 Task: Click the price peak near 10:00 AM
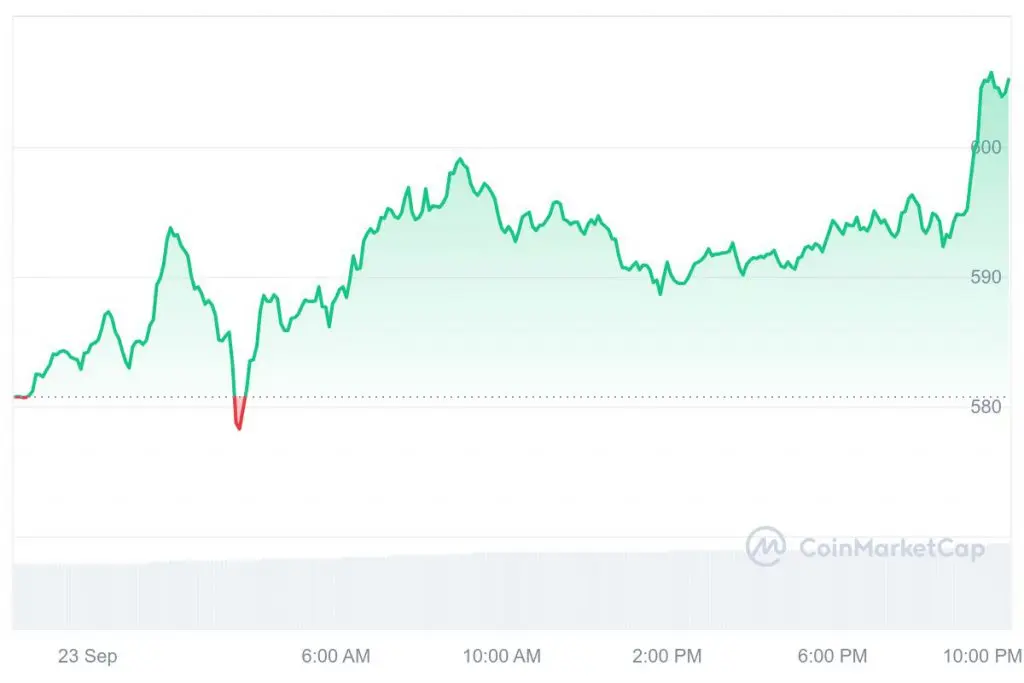[460, 159]
